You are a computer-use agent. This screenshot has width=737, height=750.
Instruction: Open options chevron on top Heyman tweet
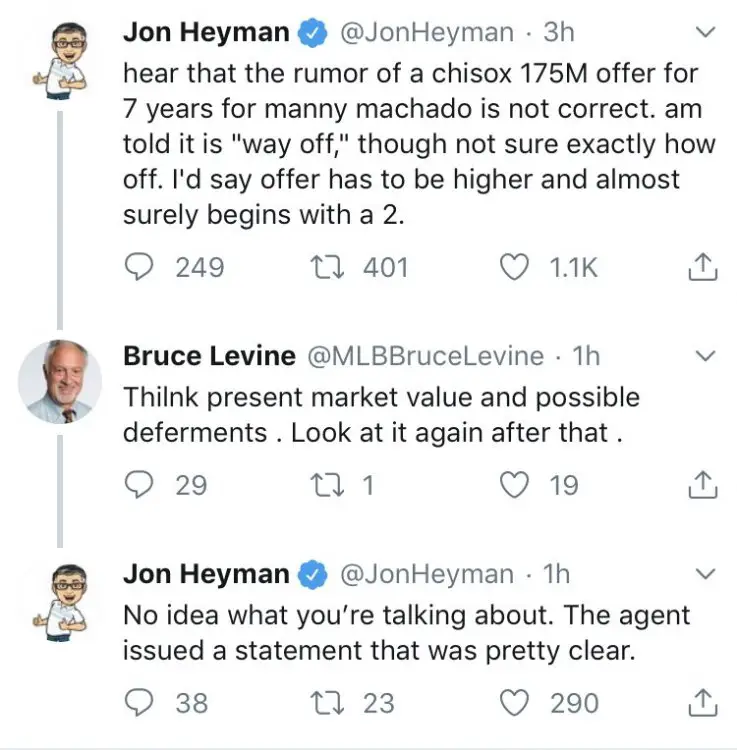point(705,33)
